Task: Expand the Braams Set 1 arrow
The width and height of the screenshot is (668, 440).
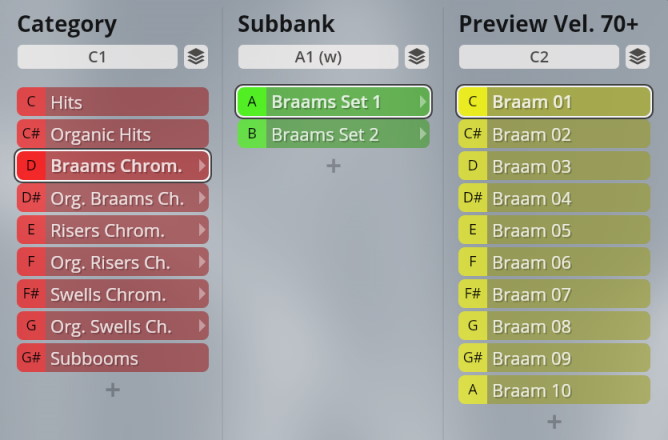Action: coord(422,102)
